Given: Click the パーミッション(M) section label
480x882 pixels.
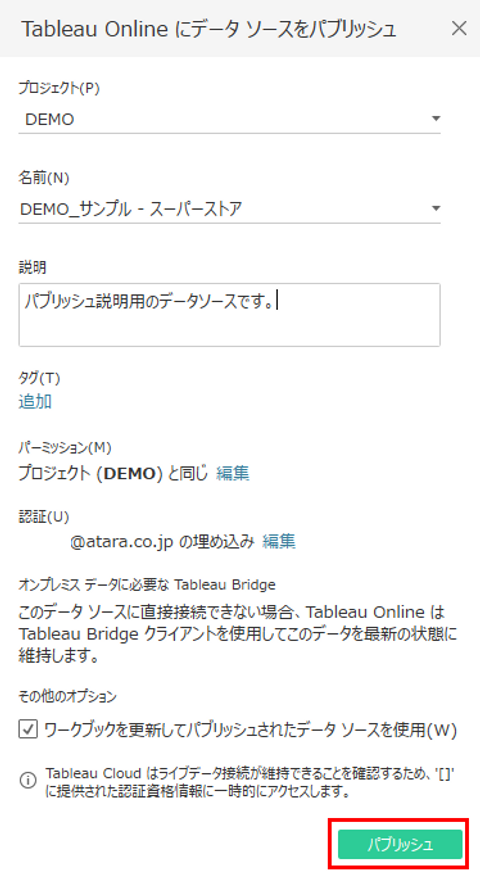Looking at the screenshot, I should 65,448.
